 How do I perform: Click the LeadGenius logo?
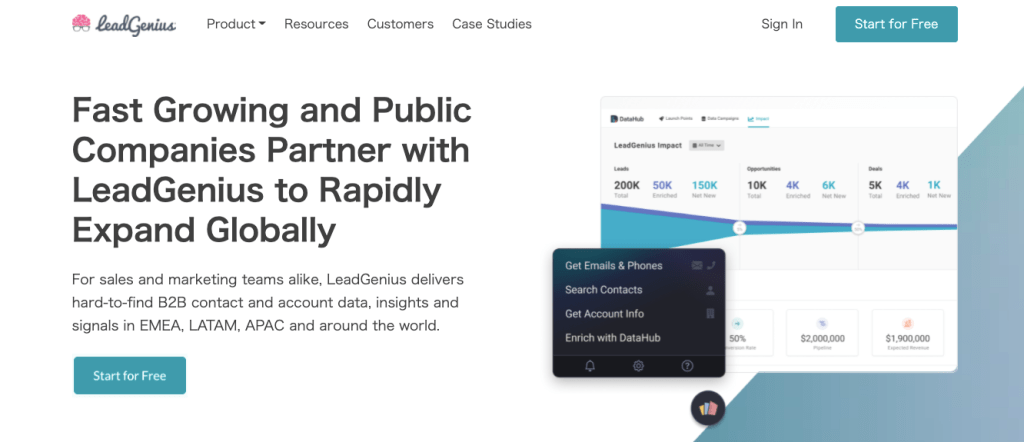tap(123, 24)
